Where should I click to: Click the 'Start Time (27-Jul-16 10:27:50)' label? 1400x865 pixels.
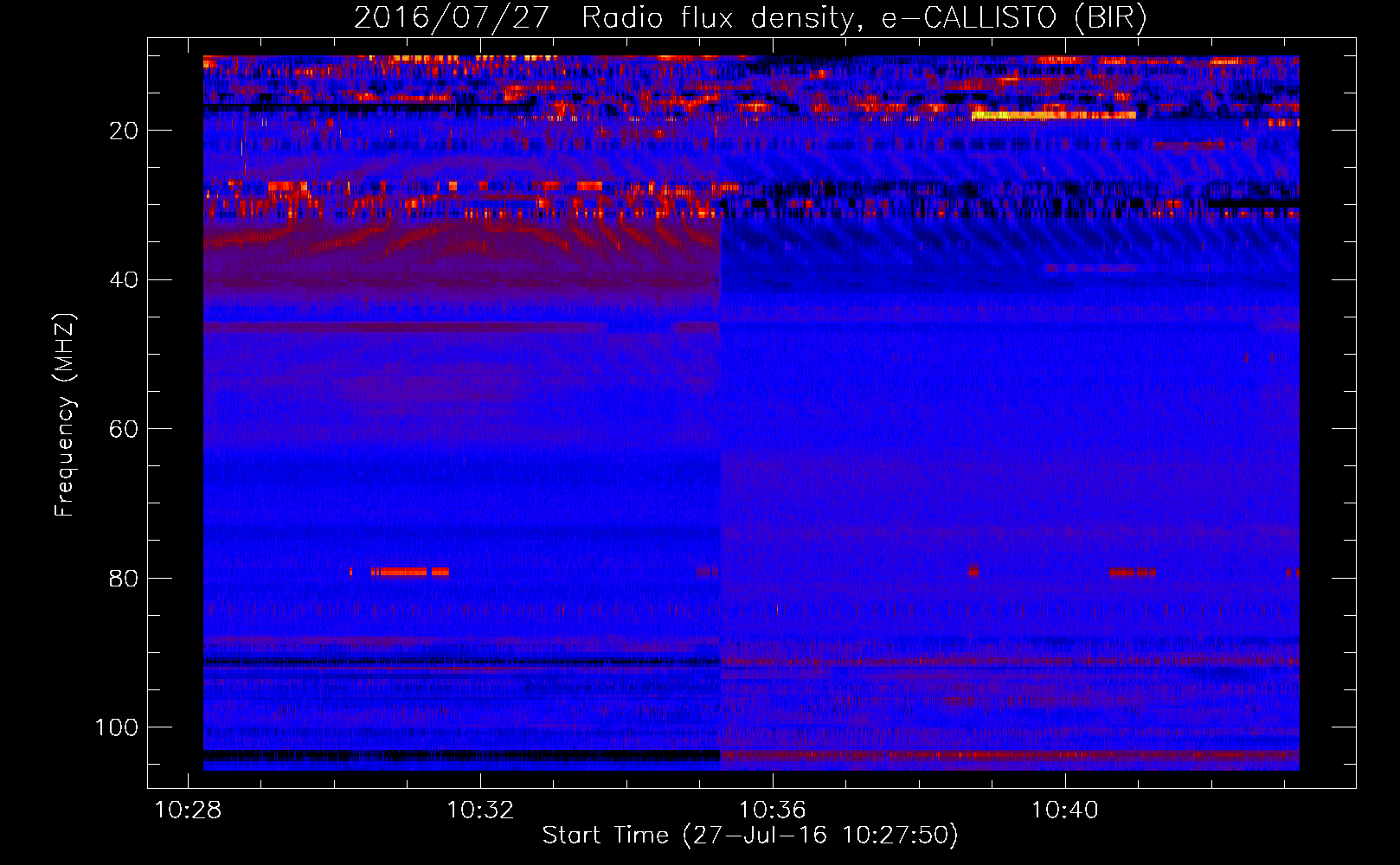click(x=750, y=836)
